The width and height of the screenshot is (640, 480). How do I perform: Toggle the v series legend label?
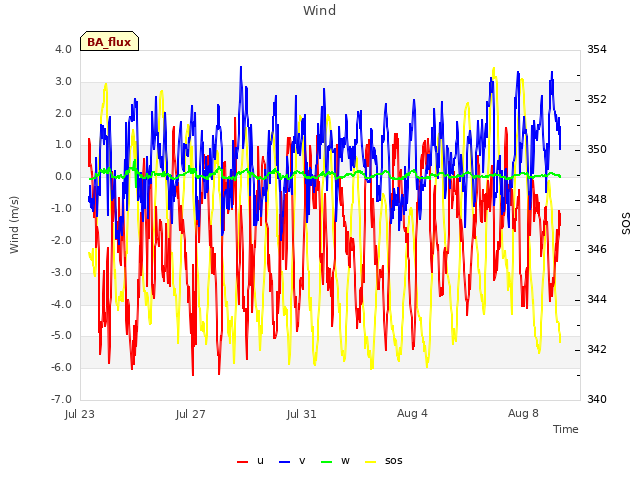pos(302,460)
